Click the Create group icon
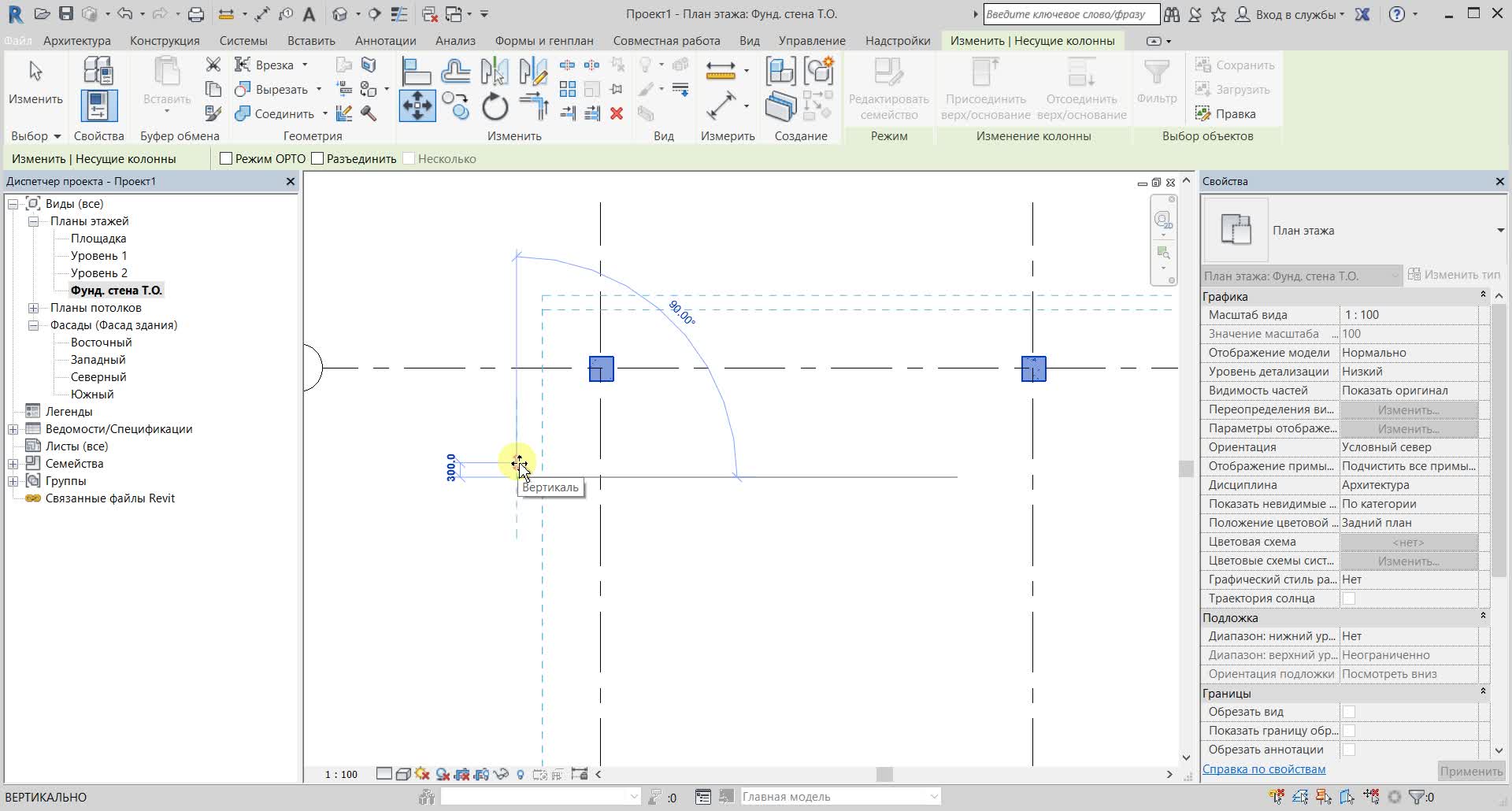 pyautogui.click(x=819, y=72)
